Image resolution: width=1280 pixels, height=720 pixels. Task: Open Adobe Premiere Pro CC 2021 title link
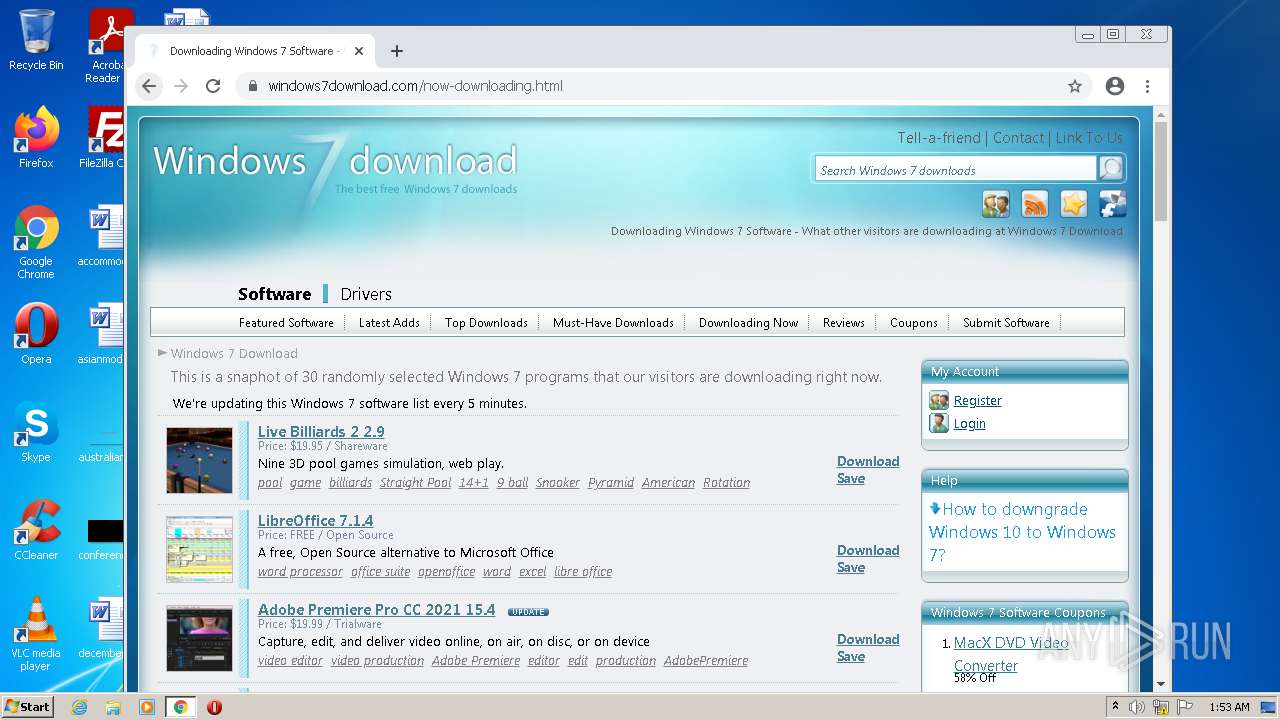point(376,610)
